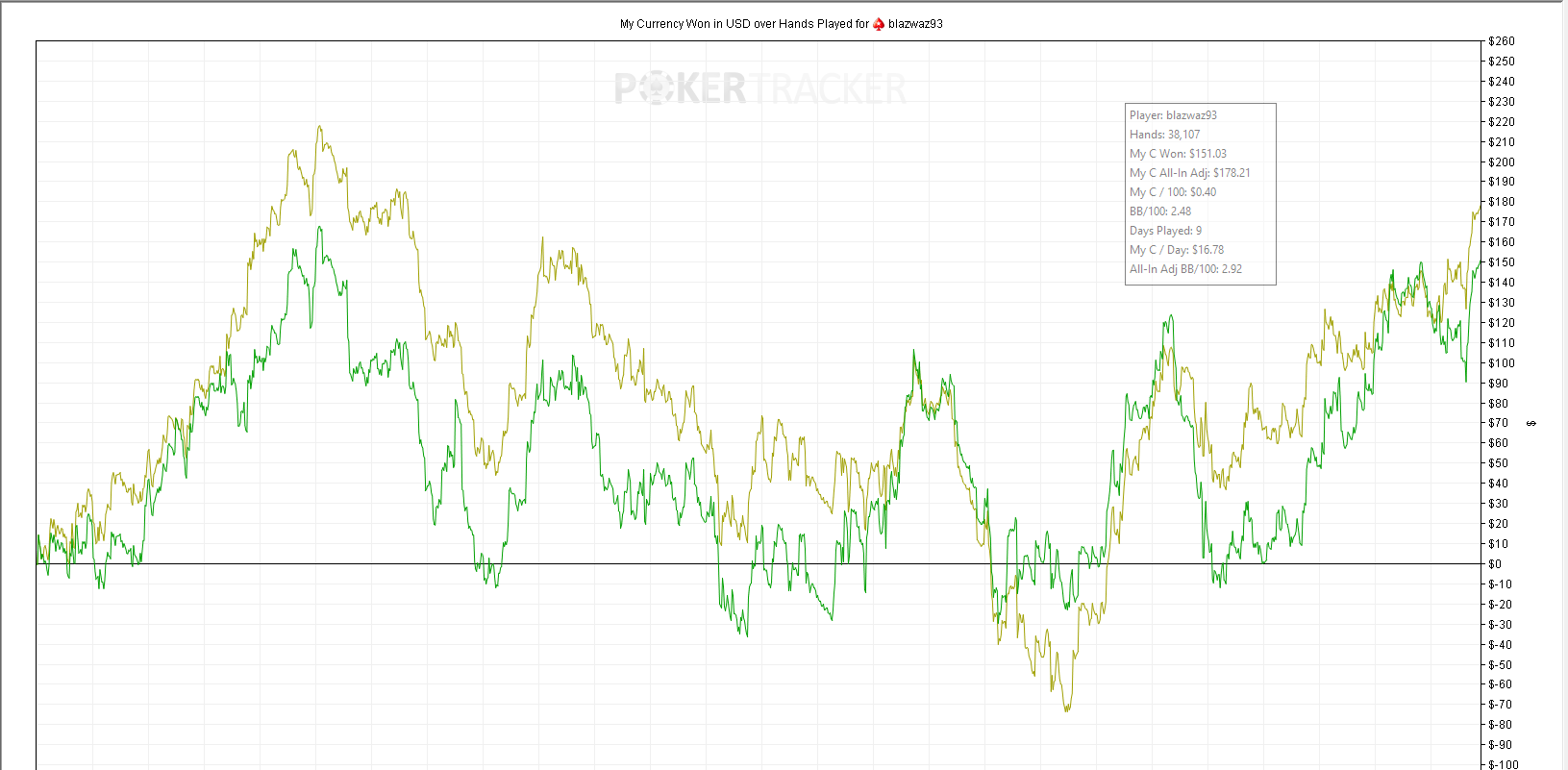Click the $10 y-axis label
The height and width of the screenshot is (770, 1568).
click(x=1498, y=544)
